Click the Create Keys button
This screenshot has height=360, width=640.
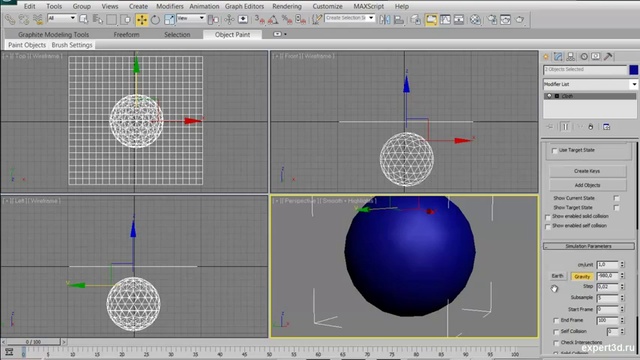(x=587, y=171)
